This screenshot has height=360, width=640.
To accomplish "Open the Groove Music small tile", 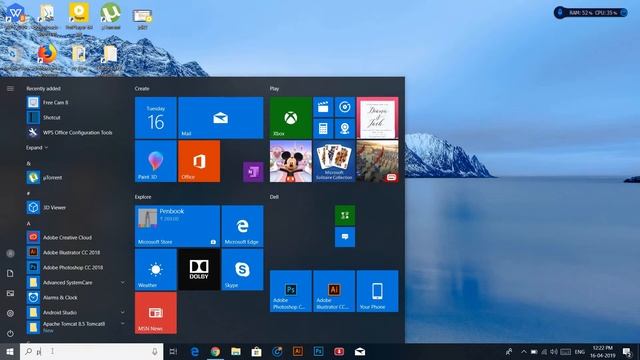I will point(345,107).
